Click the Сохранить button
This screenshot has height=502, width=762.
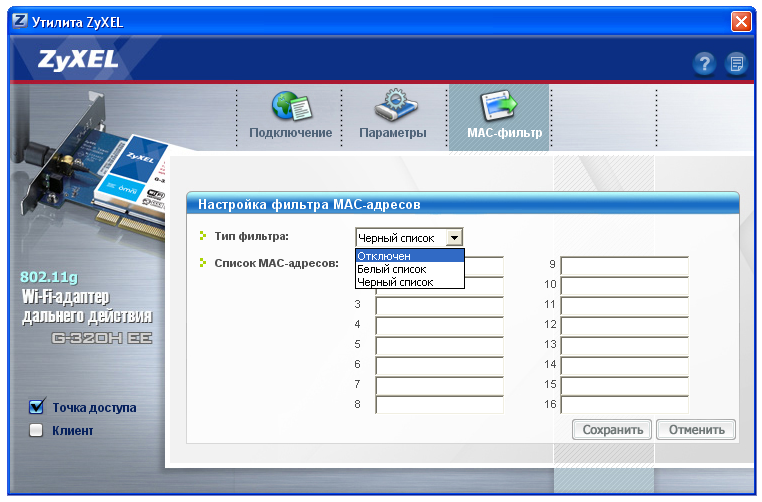click(x=612, y=430)
